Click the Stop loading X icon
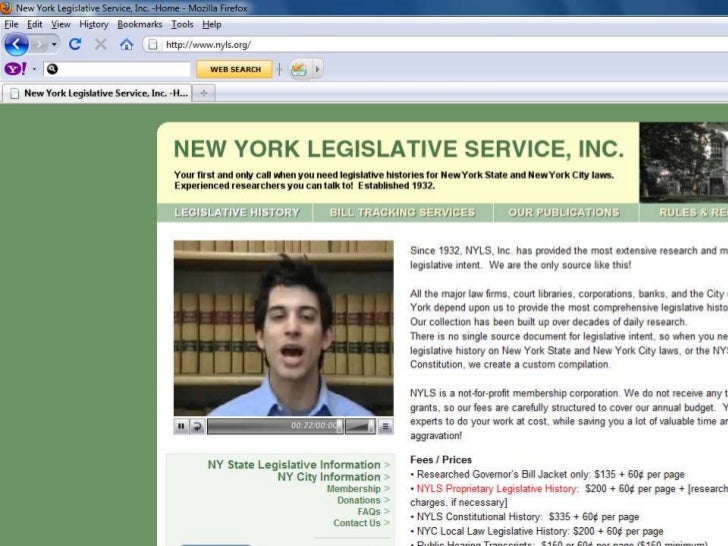 click(100, 44)
